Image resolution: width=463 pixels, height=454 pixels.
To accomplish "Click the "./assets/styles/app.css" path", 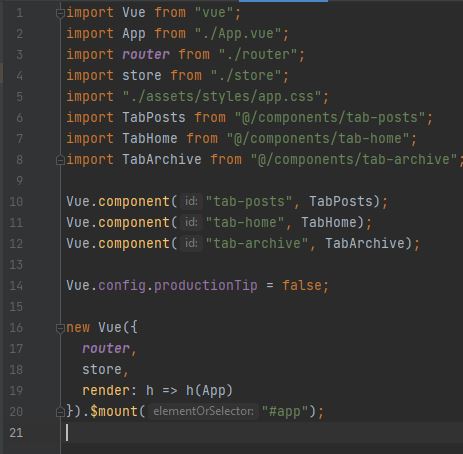I will [222, 97].
